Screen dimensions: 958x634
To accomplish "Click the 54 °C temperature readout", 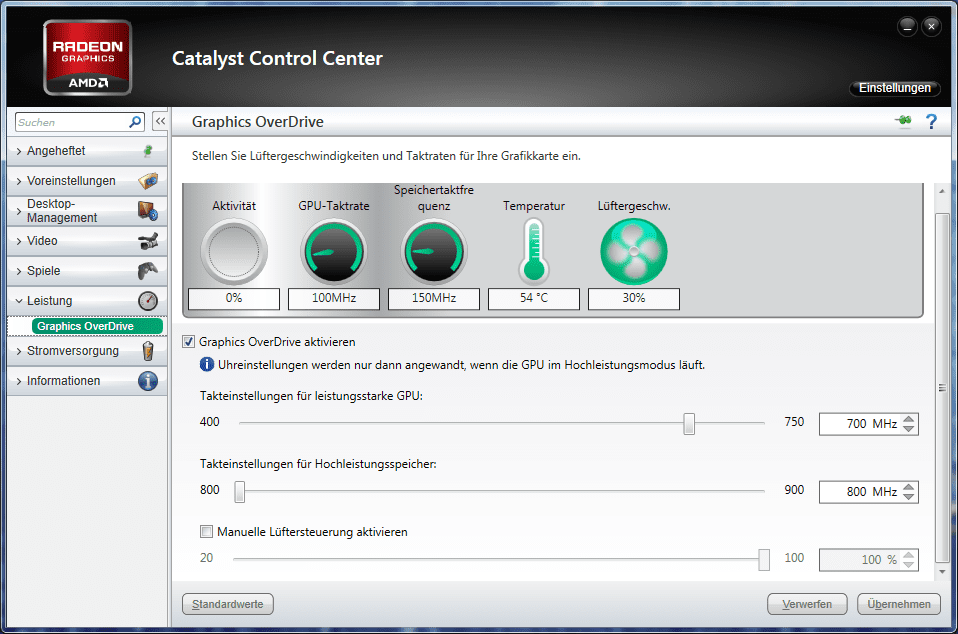I will 534,299.
